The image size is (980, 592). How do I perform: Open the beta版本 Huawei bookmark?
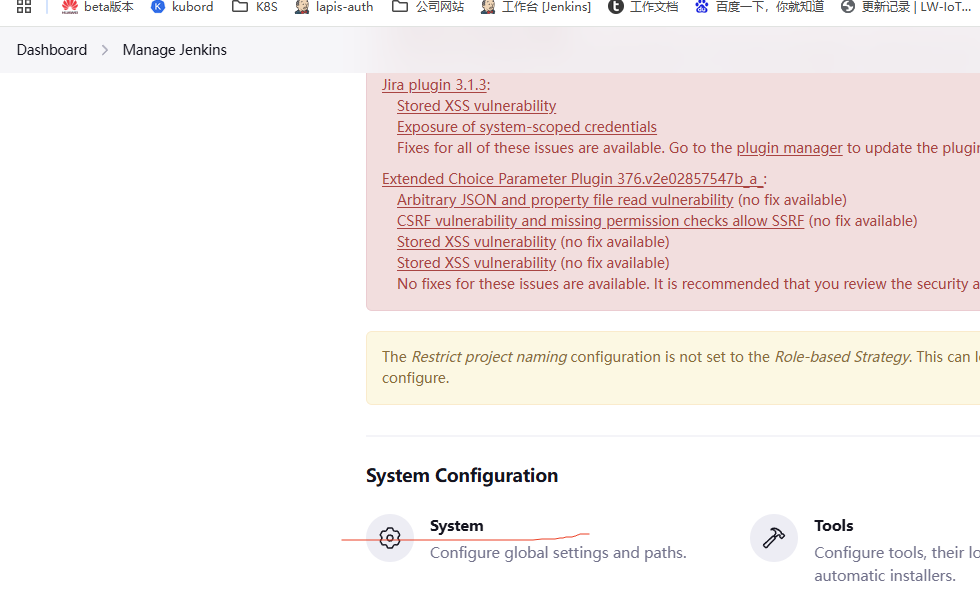(x=98, y=7)
